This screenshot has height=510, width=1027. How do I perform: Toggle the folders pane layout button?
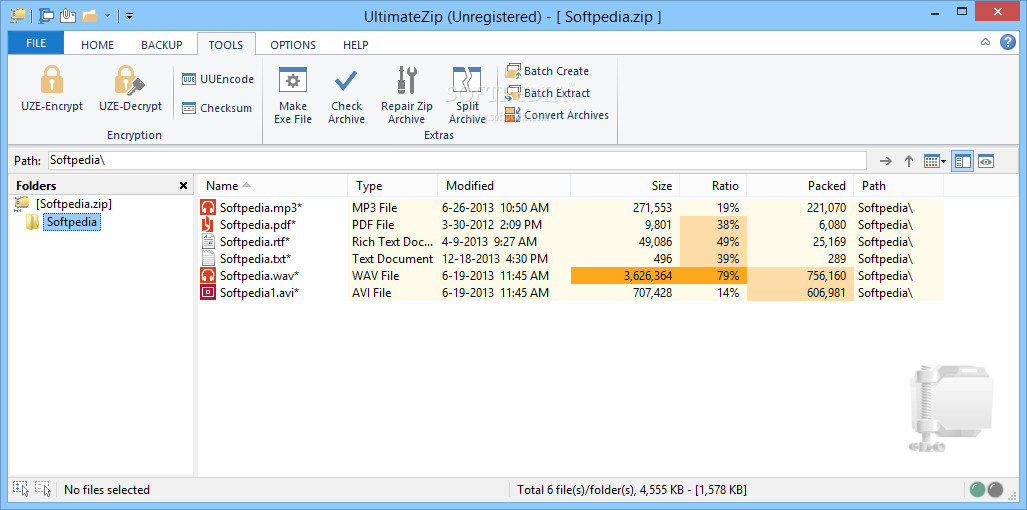[x=962, y=161]
